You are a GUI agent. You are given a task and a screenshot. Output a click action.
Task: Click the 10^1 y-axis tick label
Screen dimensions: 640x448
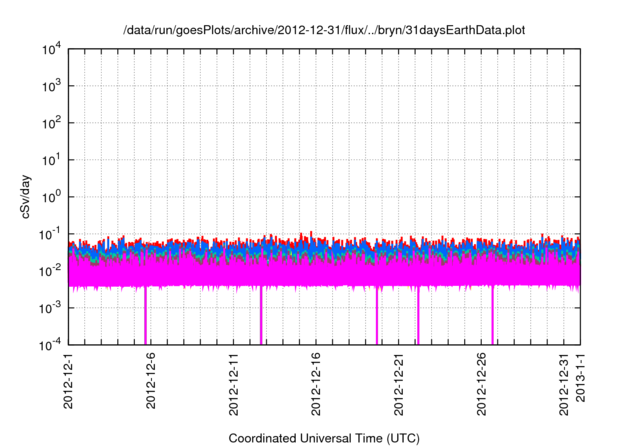pos(51,160)
